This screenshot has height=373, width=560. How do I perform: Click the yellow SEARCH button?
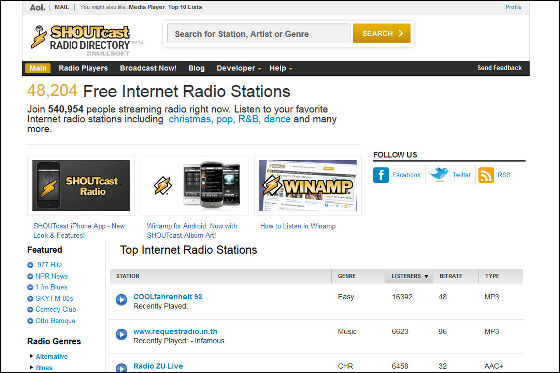click(x=381, y=34)
